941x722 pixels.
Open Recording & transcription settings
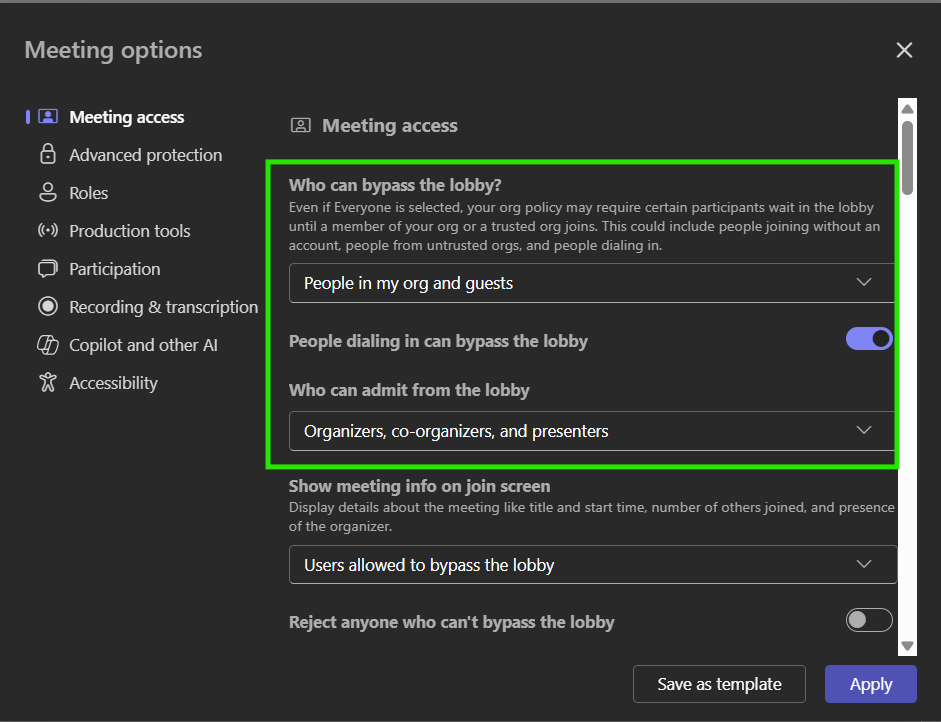click(x=163, y=307)
